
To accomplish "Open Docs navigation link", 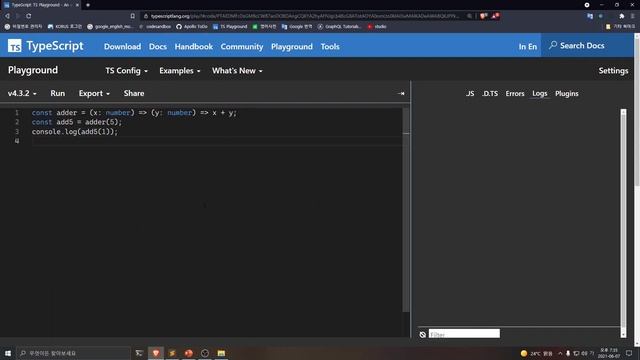I will (x=158, y=47).
